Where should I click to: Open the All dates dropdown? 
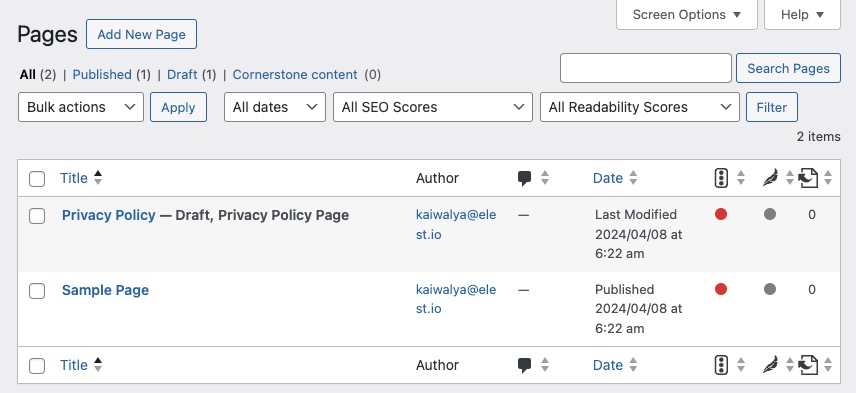pos(275,107)
